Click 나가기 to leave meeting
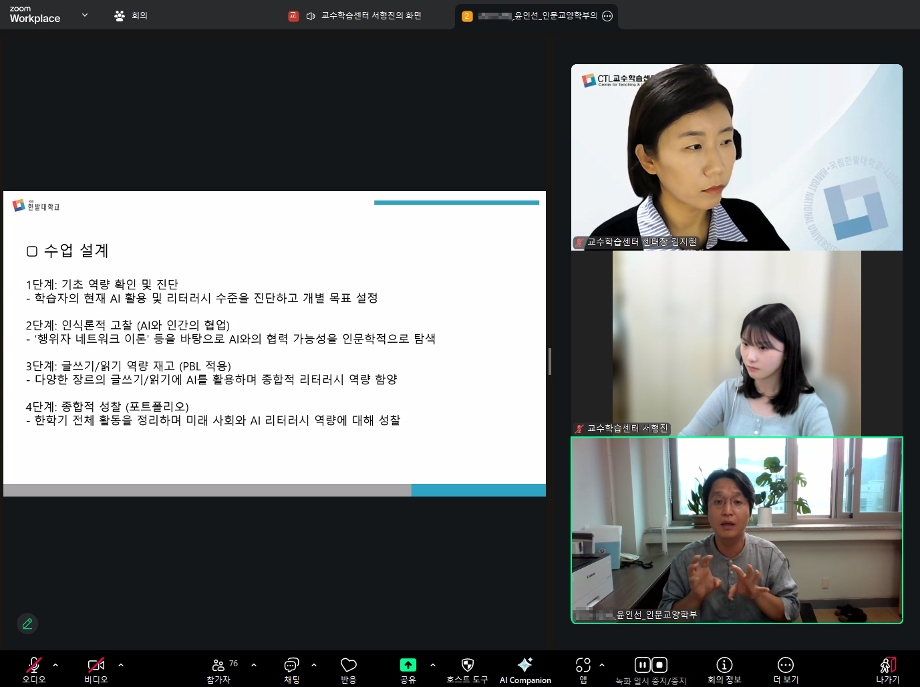 [x=887, y=669]
